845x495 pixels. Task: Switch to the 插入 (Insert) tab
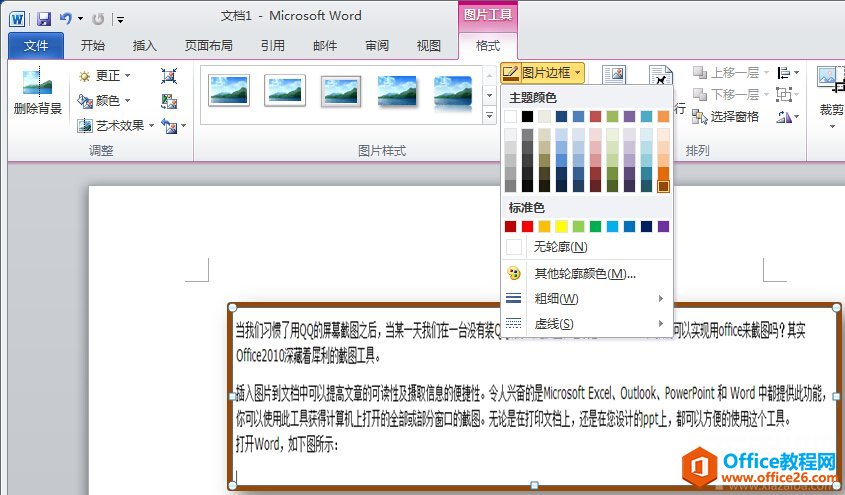click(x=144, y=46)
